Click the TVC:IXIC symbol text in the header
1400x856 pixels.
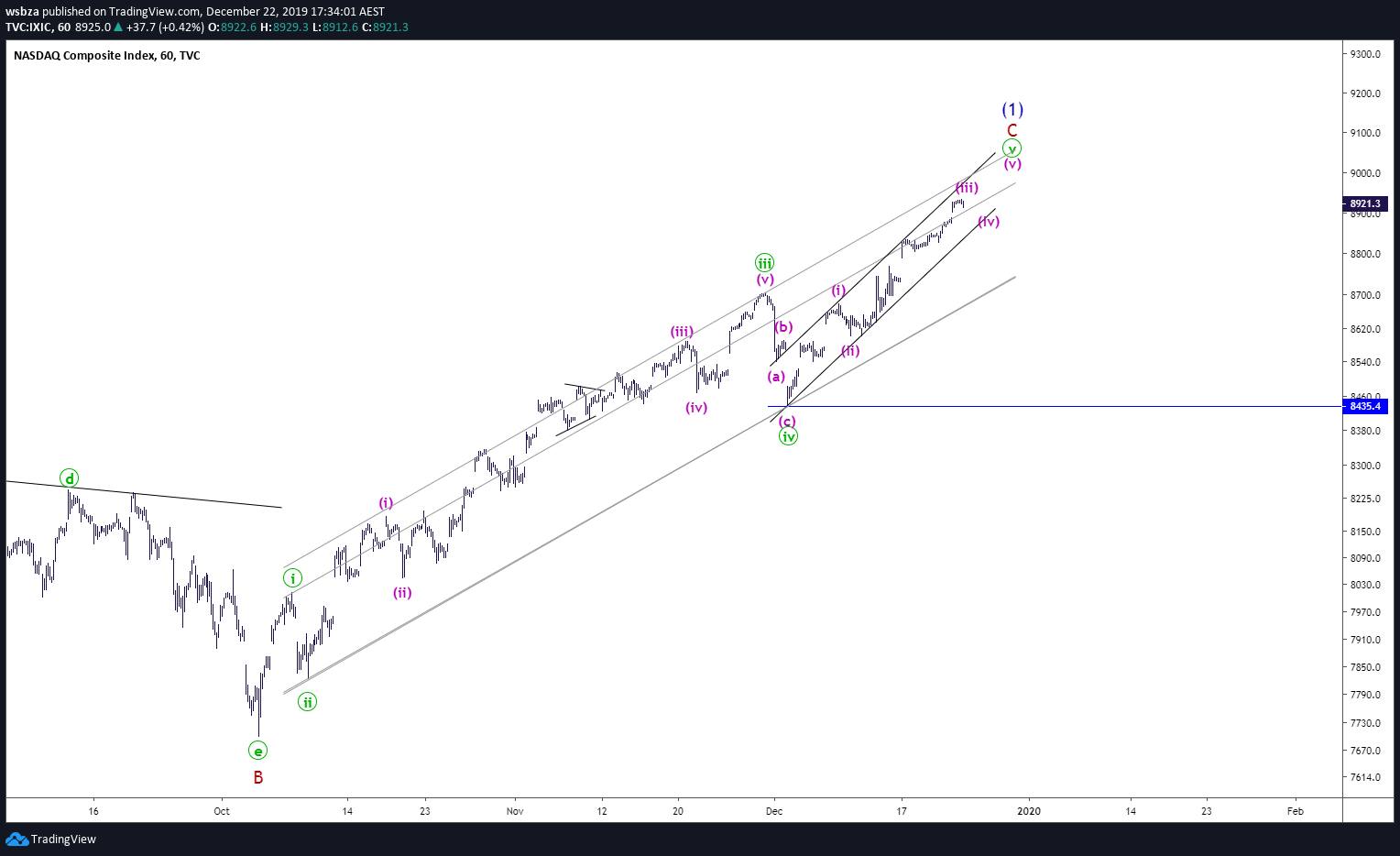click(29, 27)
